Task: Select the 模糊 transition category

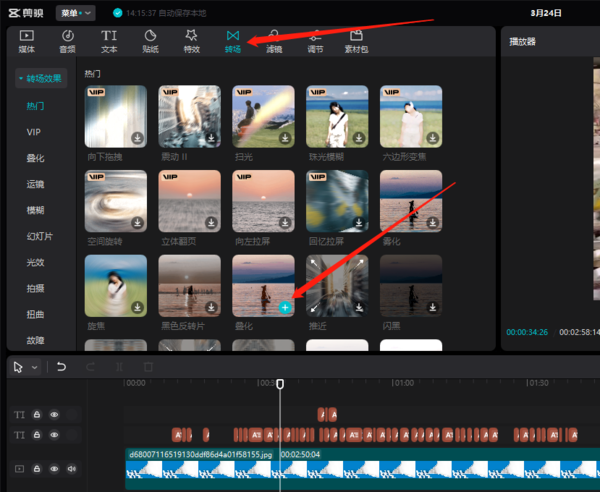Action: pos(35,209)
